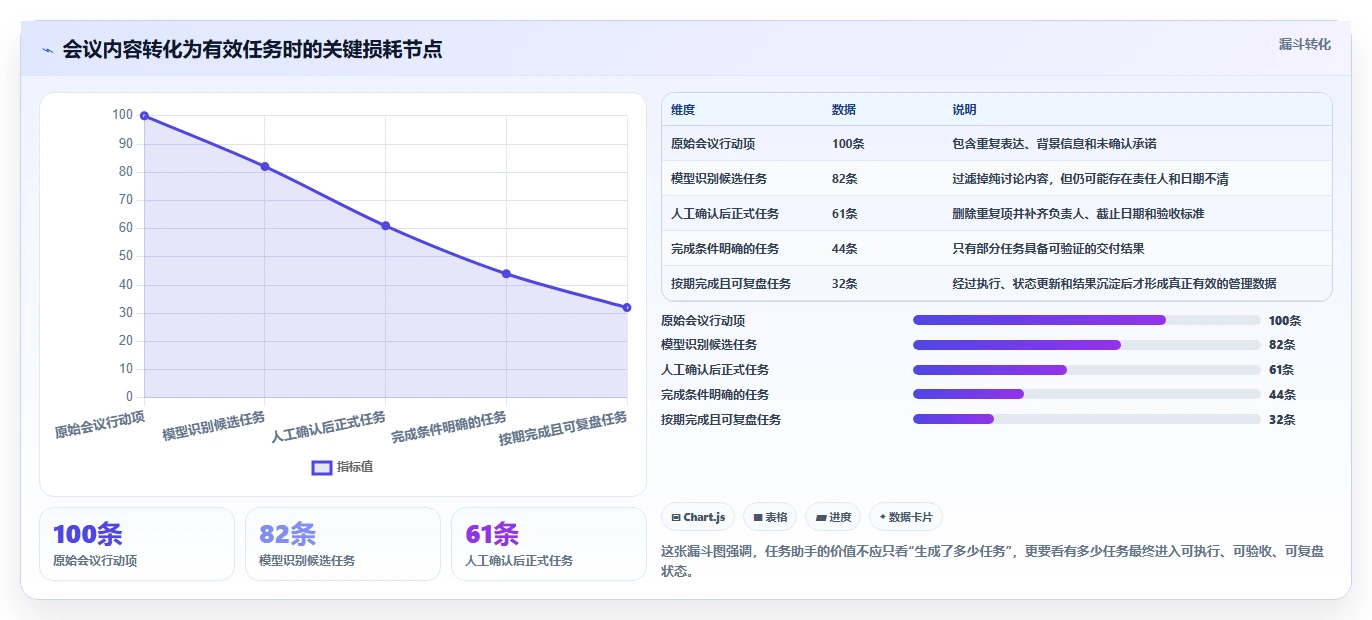This screenshot has height=620, width=1372.
Task: Click the 模型识别候选任务 progress bar
Action: 1087,345
